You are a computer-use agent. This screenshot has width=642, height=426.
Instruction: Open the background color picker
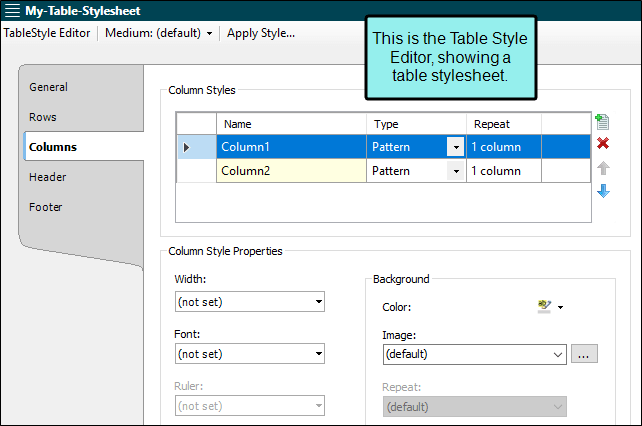click(x=551, y=307)
